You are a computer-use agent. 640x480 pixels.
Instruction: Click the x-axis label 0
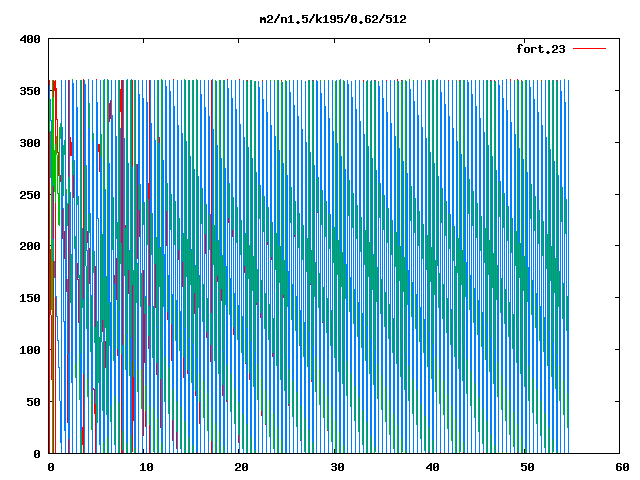point(51,467)
